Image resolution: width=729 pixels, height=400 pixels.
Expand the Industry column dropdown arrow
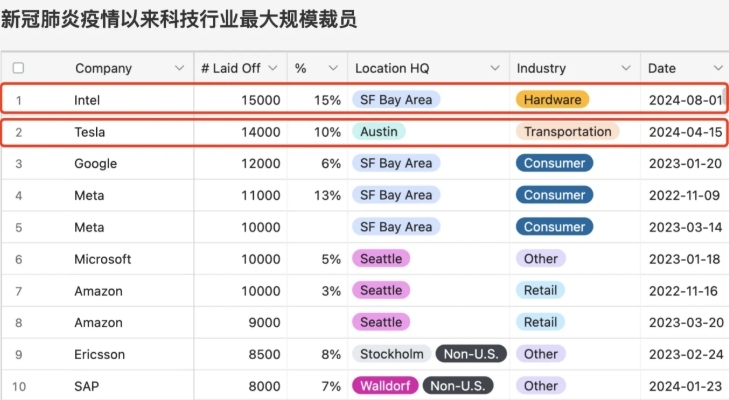[x=626, y=68]
